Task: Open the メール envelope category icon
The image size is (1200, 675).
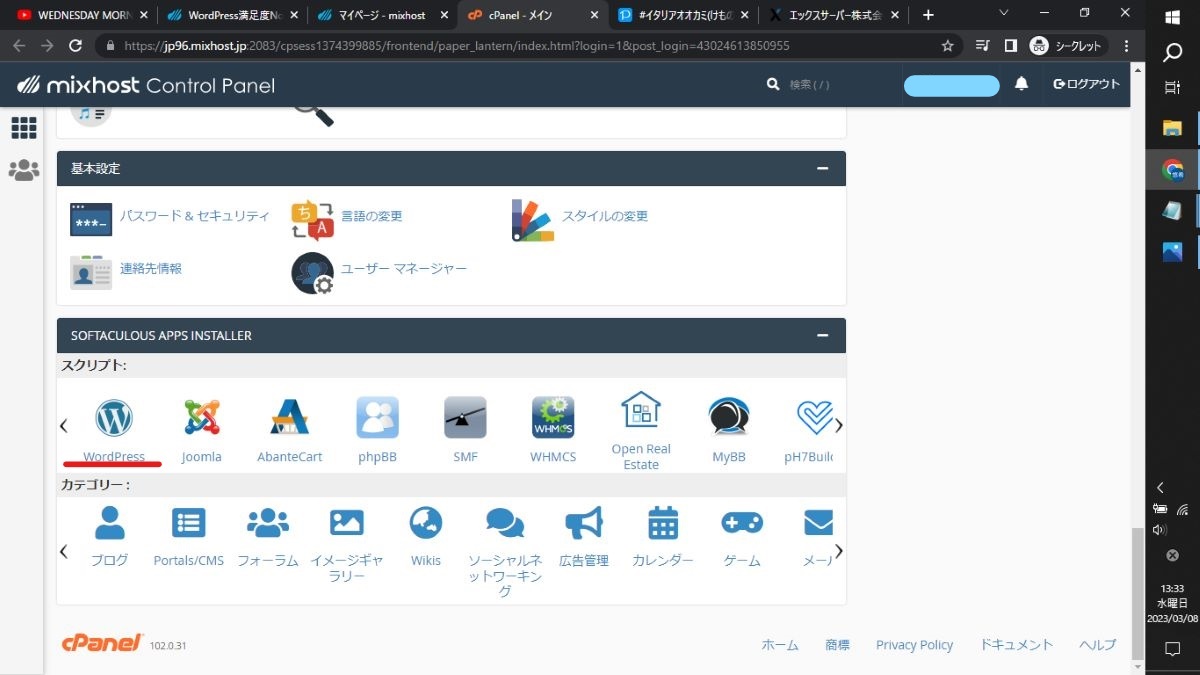Action: pos(818,522)
